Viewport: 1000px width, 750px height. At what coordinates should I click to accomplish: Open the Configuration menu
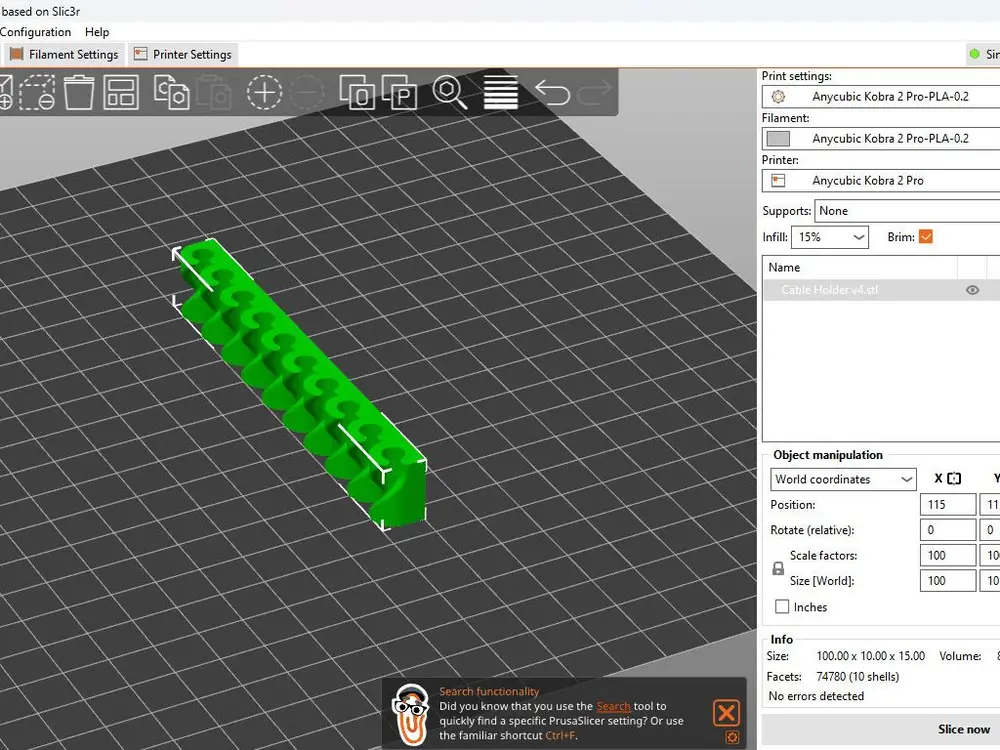click(x=35, y=32)
